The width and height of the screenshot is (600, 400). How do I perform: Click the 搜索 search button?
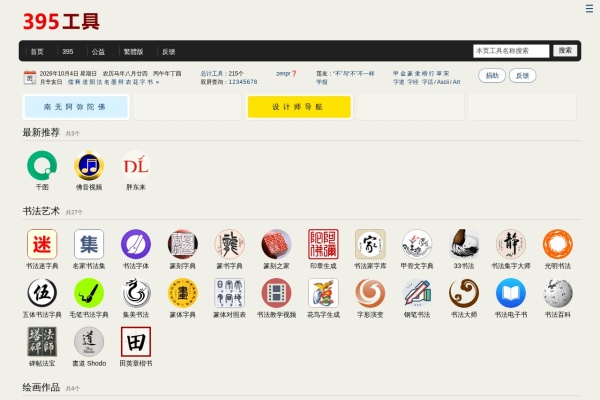coord(565,51)
